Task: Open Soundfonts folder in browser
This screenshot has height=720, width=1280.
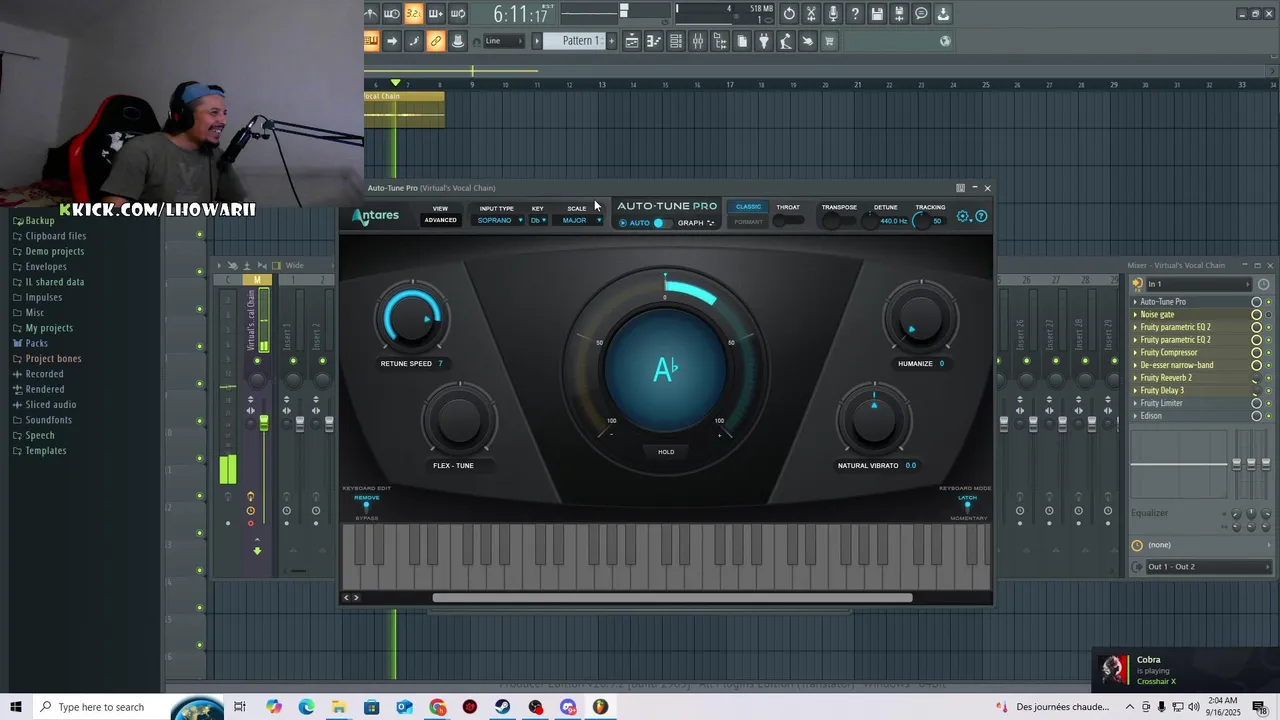Action: coord(48,420)
